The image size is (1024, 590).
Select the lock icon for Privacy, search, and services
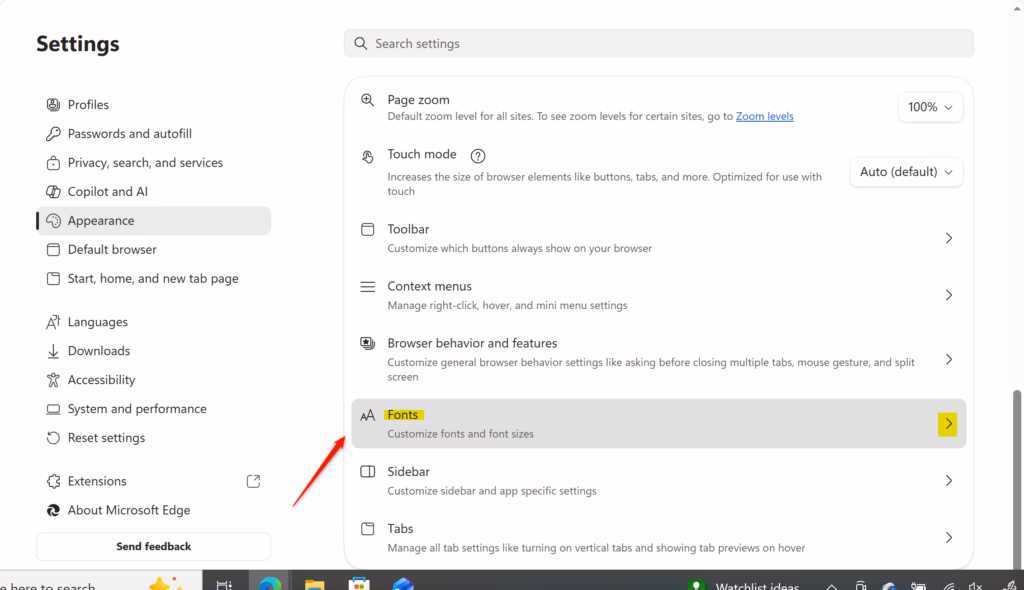[53, 163]
